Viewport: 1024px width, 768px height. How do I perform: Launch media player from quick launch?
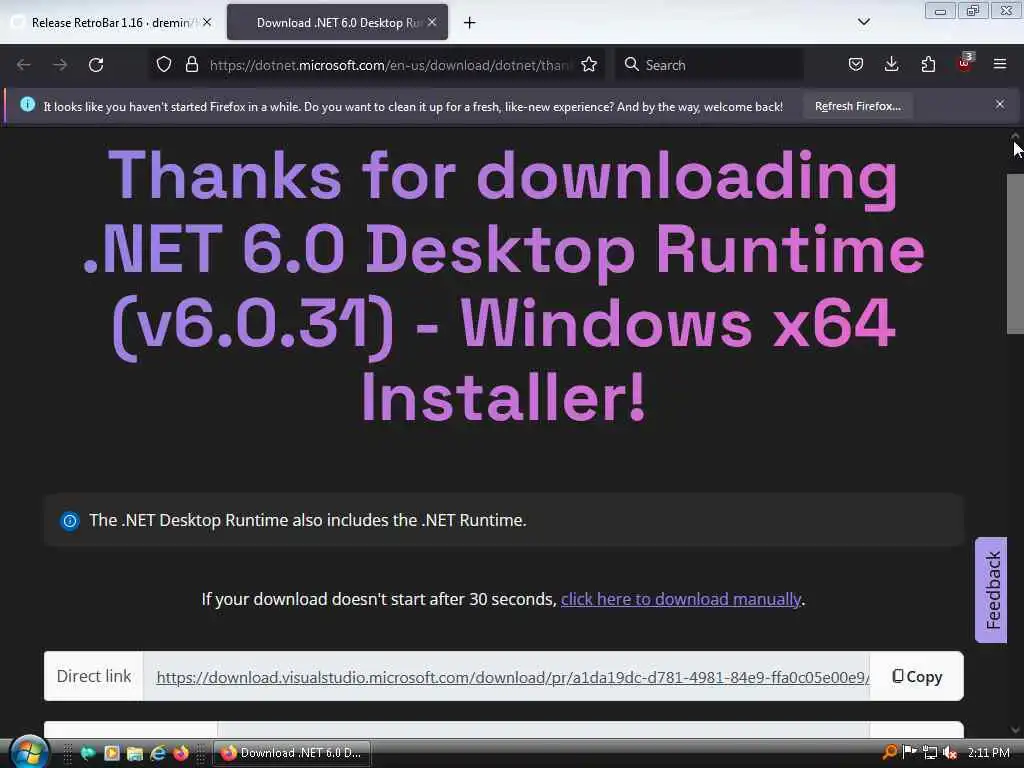(112, 753)
